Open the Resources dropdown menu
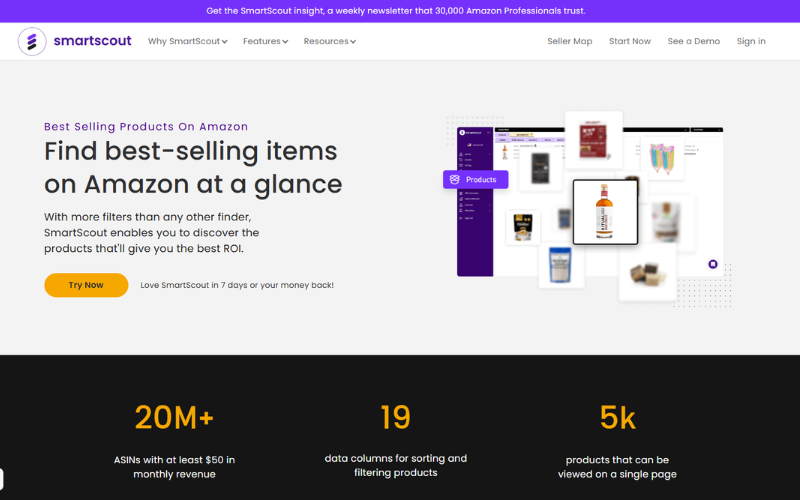The image size is (800, 500). (x=330, y=41)
